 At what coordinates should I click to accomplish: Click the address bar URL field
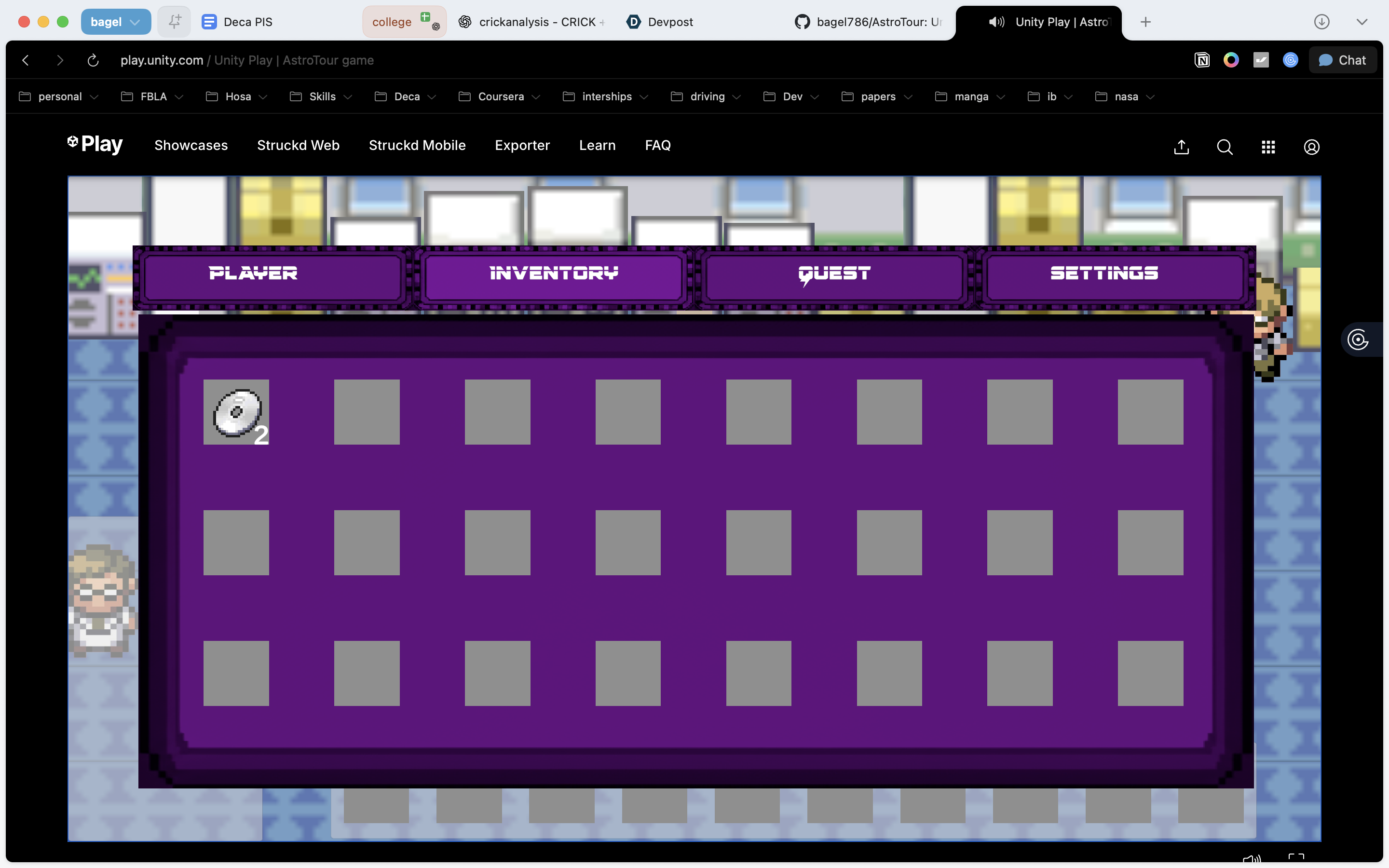(247, 60)
